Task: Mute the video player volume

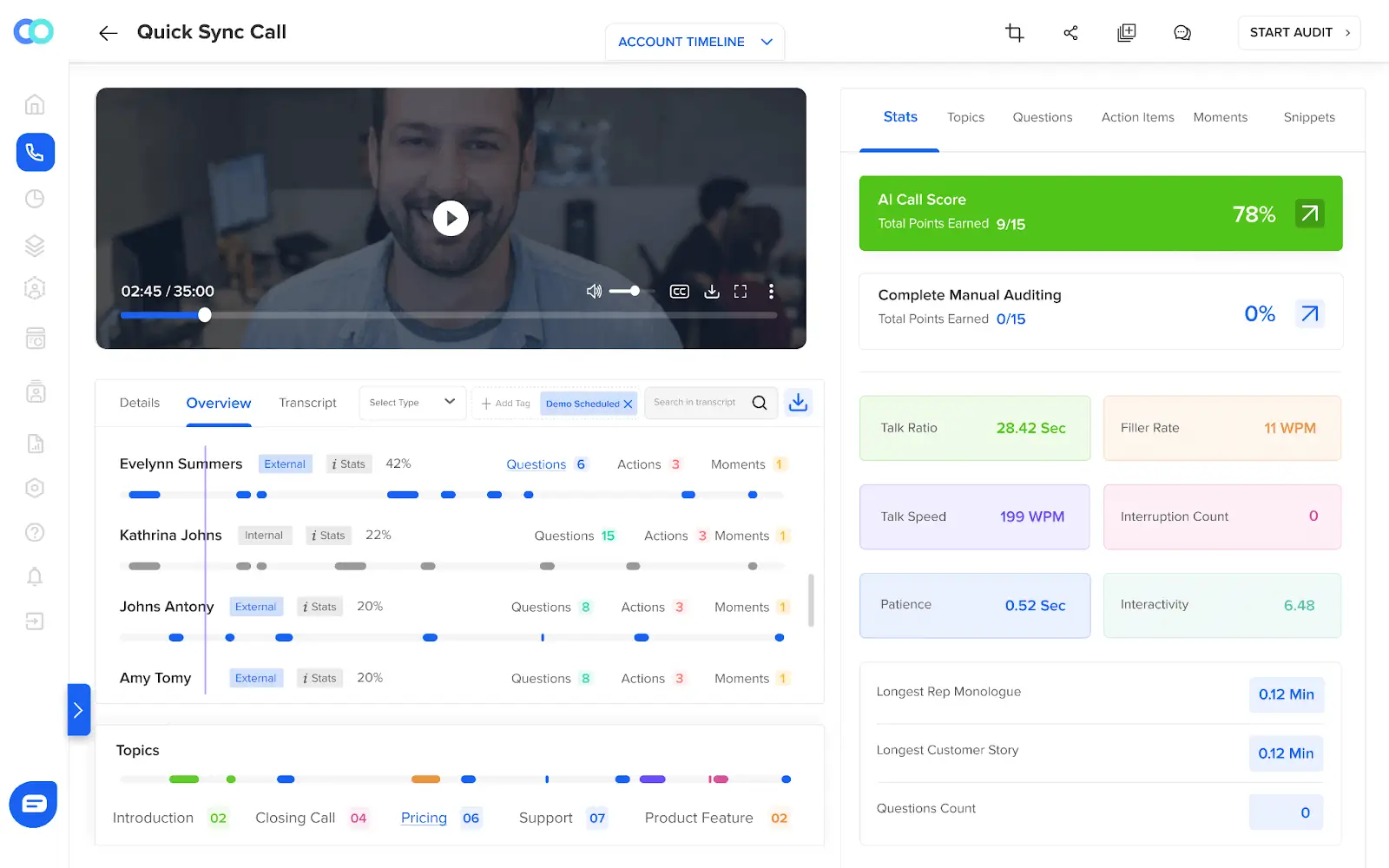Action: (x=594, y=291)
